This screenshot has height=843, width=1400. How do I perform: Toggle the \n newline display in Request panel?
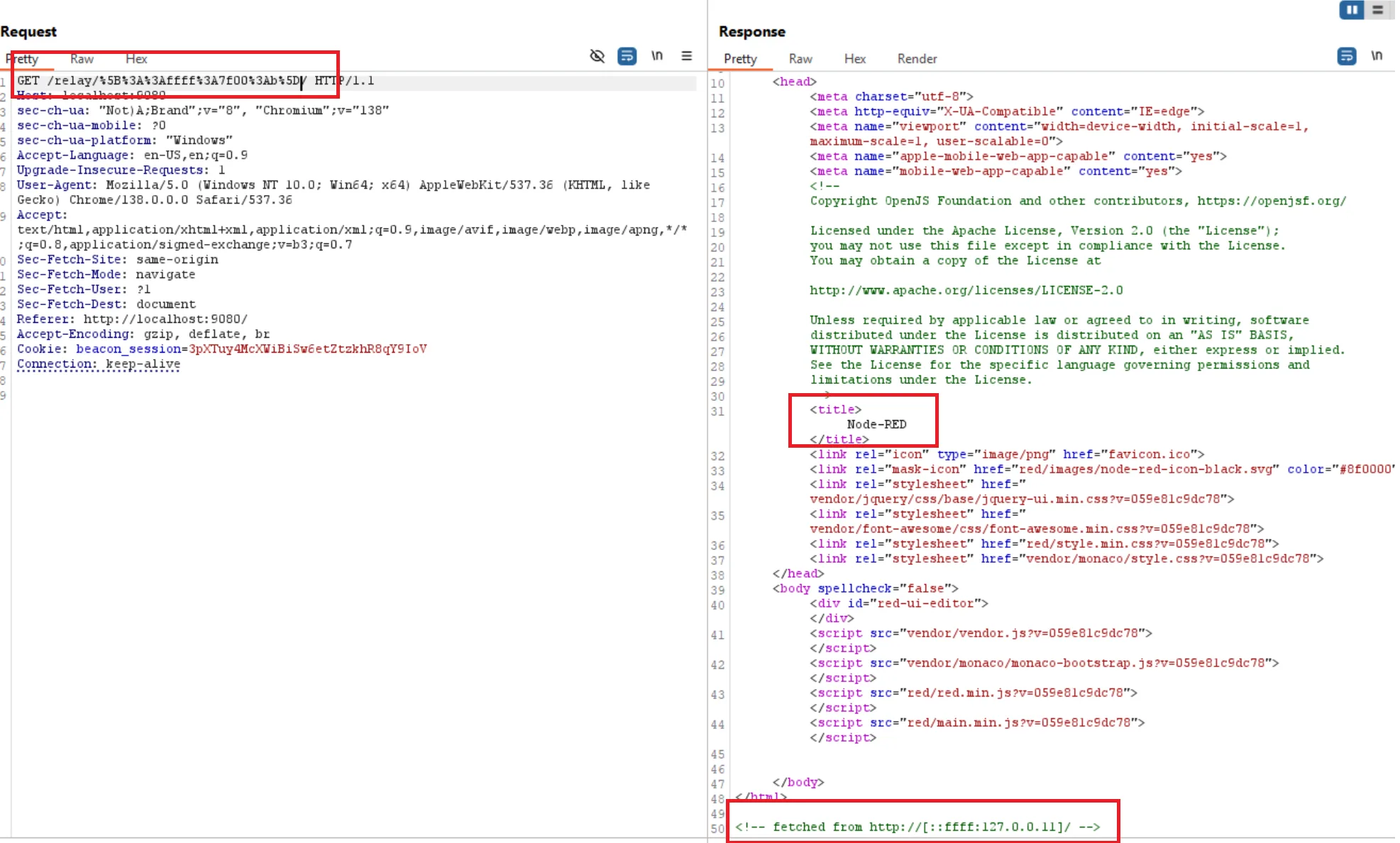(x=657, y=55)
